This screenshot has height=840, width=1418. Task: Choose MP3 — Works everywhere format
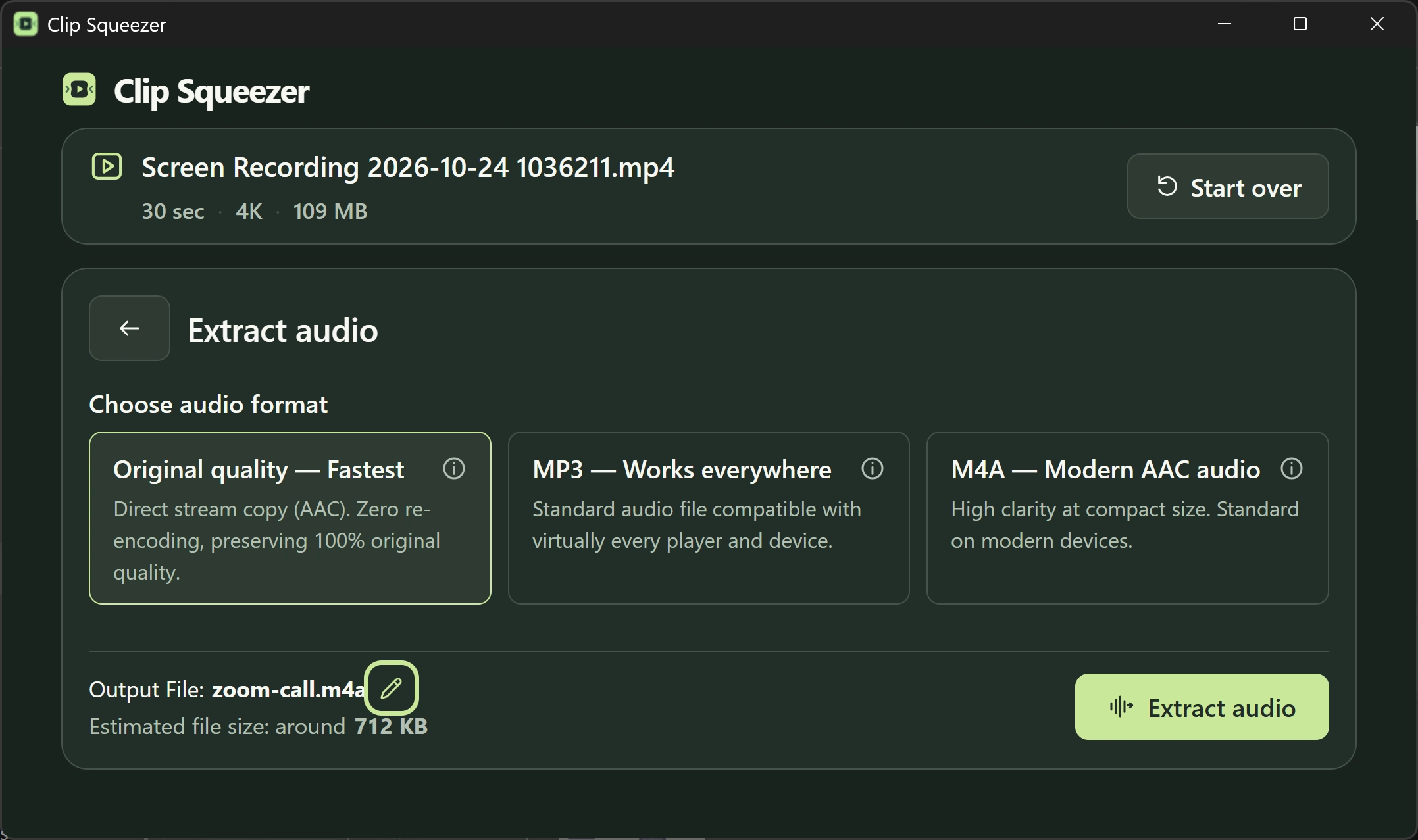click(709, 518)
